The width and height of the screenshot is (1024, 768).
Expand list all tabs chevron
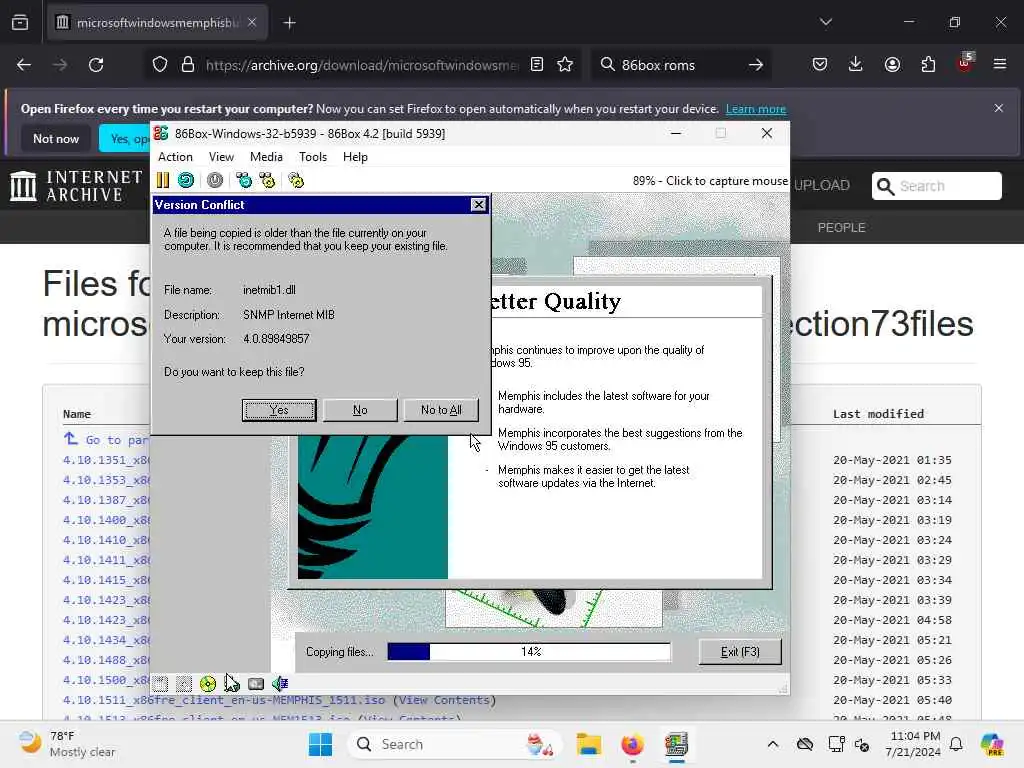pyautogui.click(x=826, y=22)
